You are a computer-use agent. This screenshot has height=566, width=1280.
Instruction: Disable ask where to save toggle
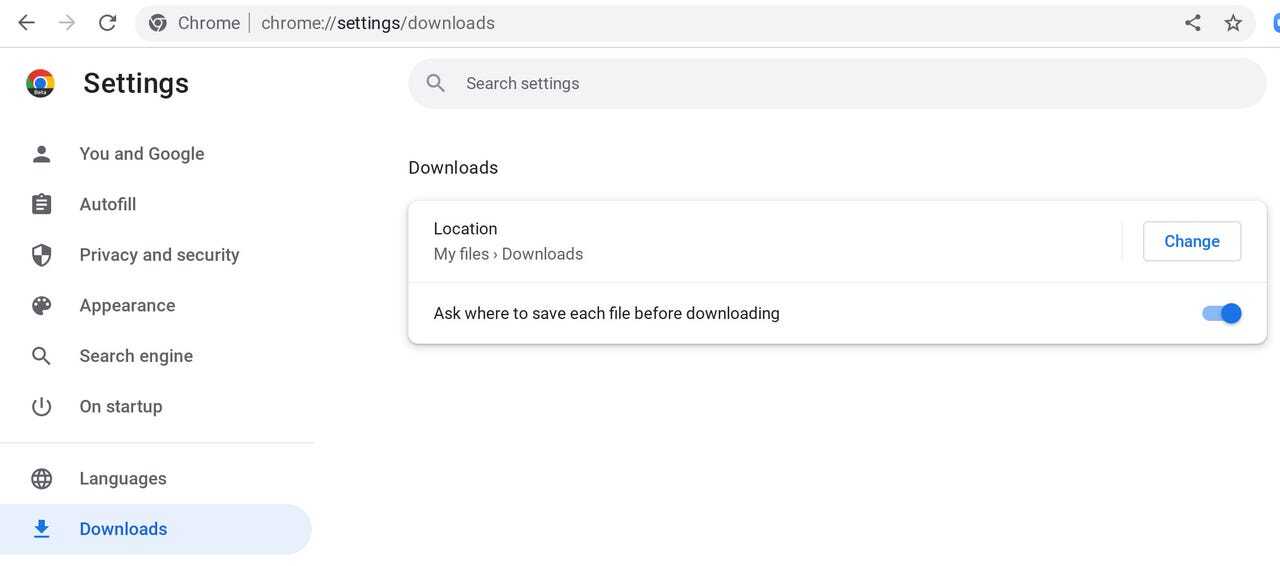pos(1221,314)
